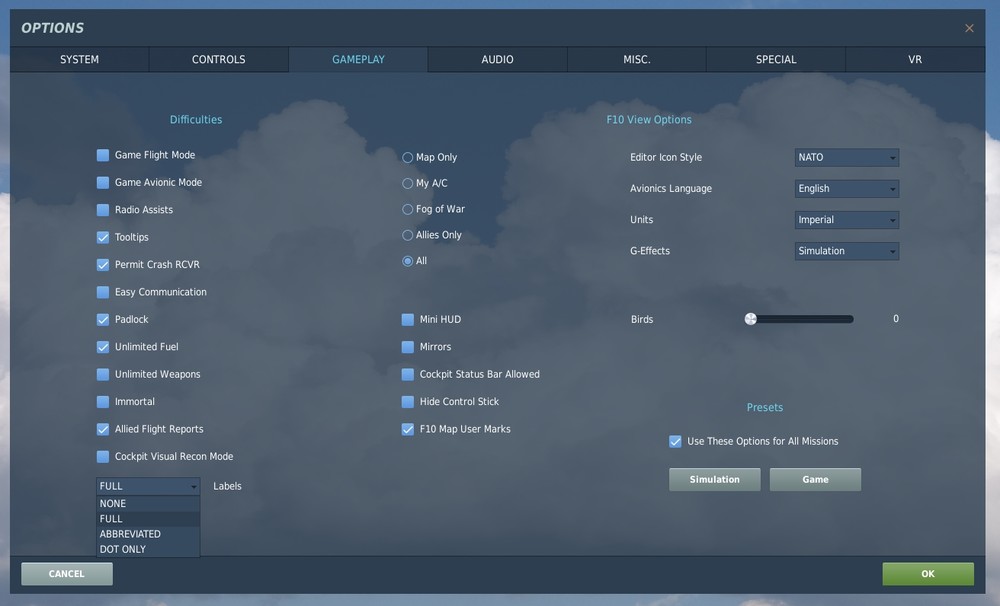Image resolution: width=1000 pixels, height=606 pixels.
Task: Expand the G-Effects Simulation dropdown
Action: [x=846, y=251]
